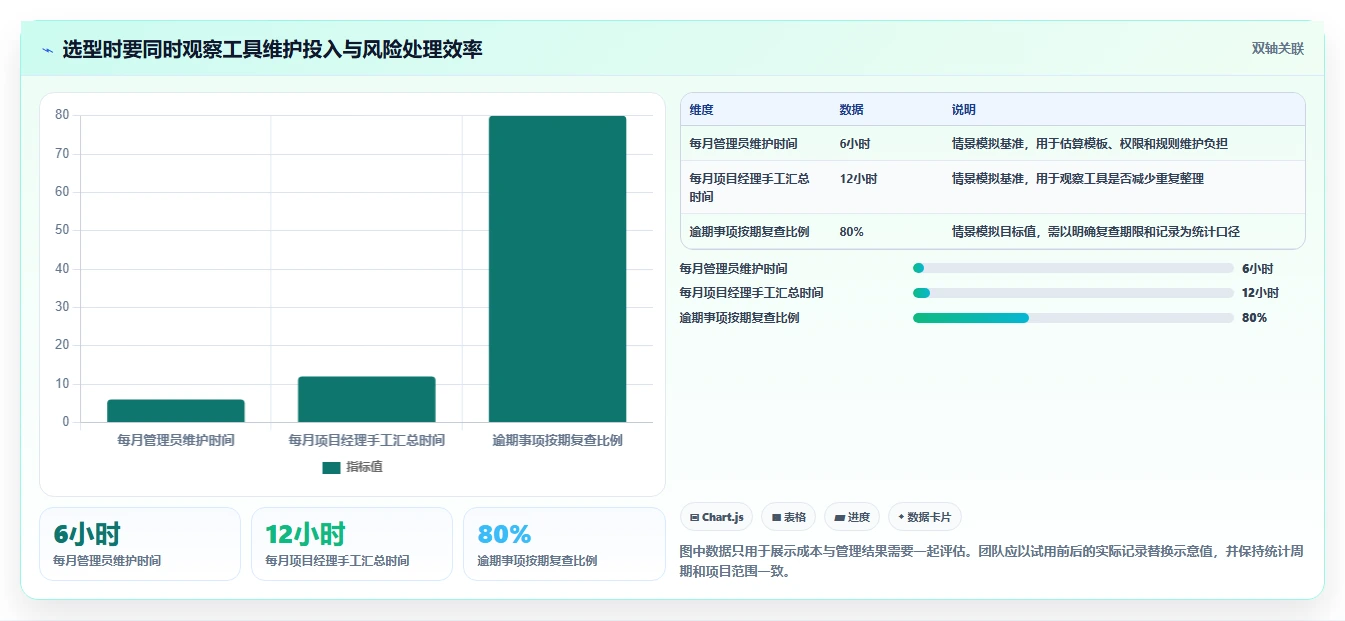This screenshot has height=621, width=1345.
Task: Click the 维度 table column header
Action: tap(702, 110)
